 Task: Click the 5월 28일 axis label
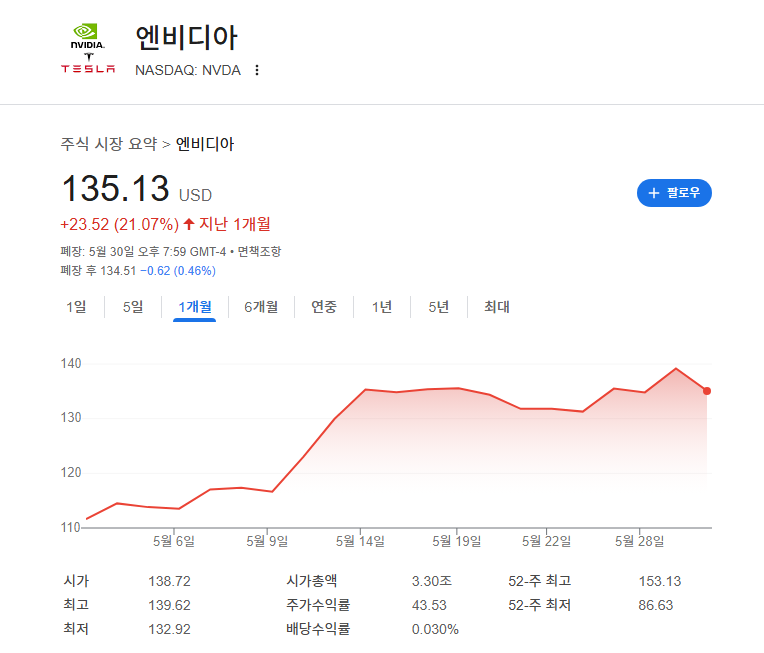[x=639, y=541]
